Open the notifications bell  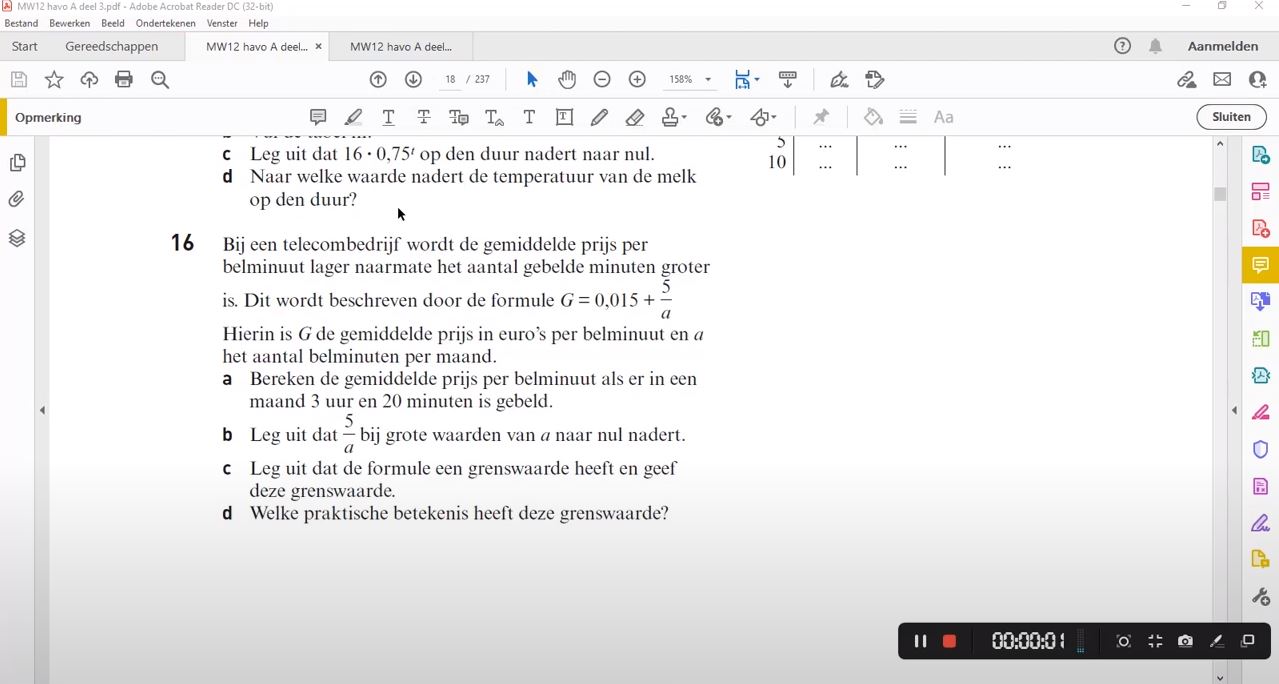[1155, 46]
